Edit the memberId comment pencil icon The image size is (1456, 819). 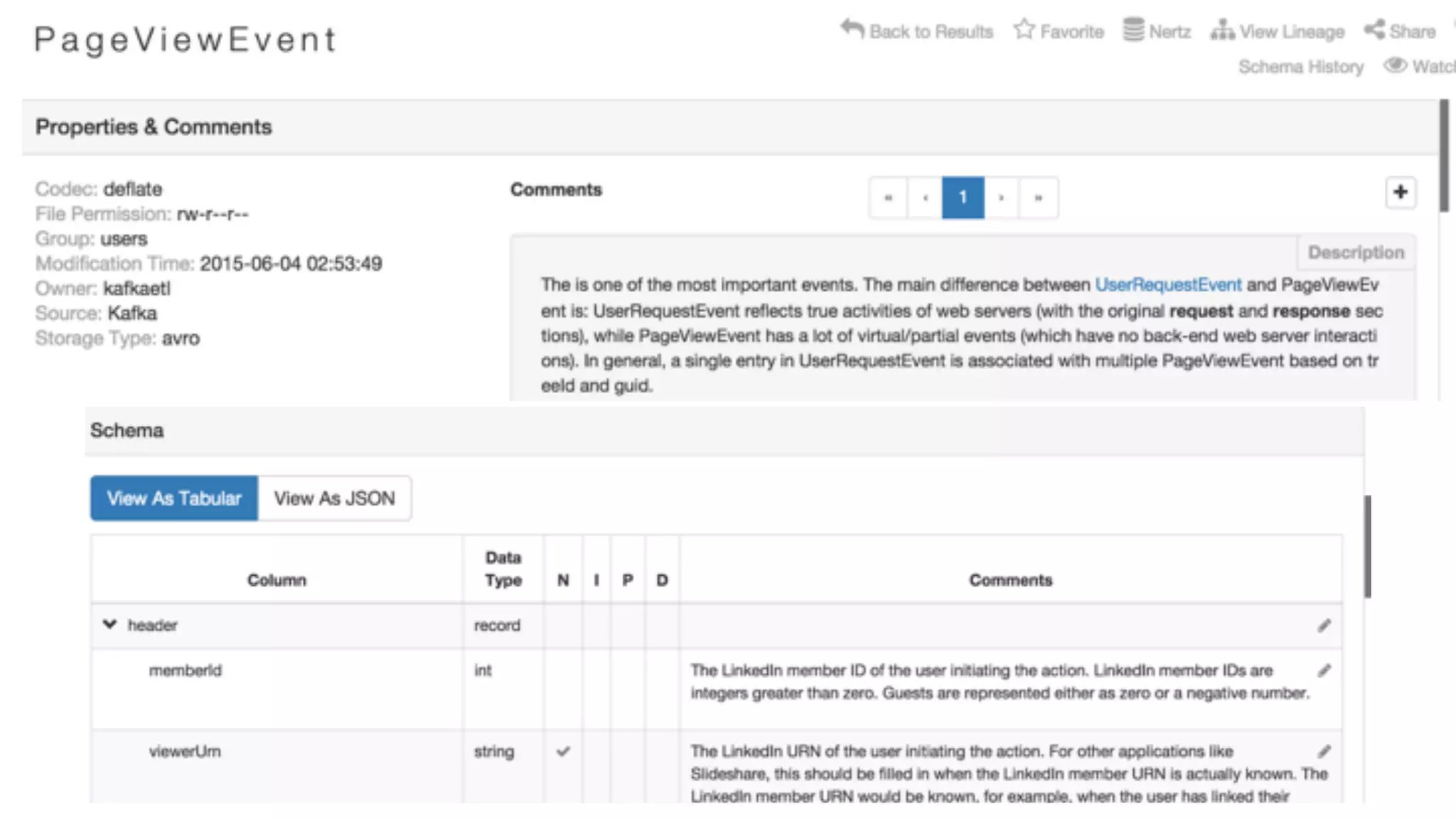[1324, 670]
